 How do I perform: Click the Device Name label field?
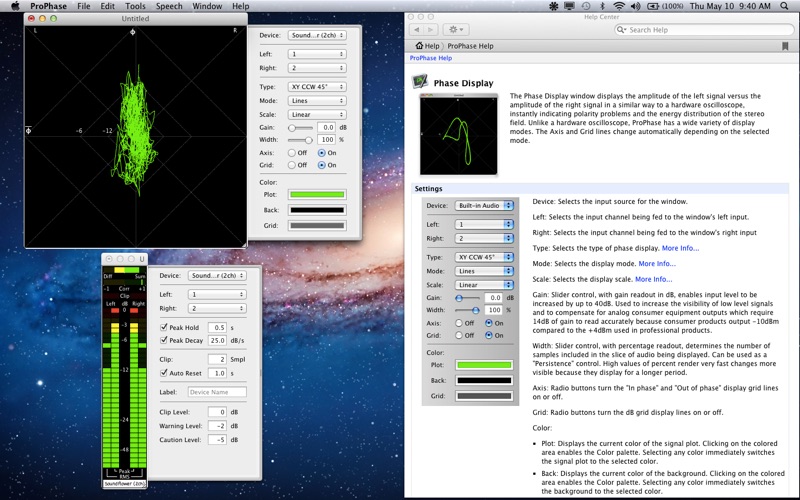point(216,391)
